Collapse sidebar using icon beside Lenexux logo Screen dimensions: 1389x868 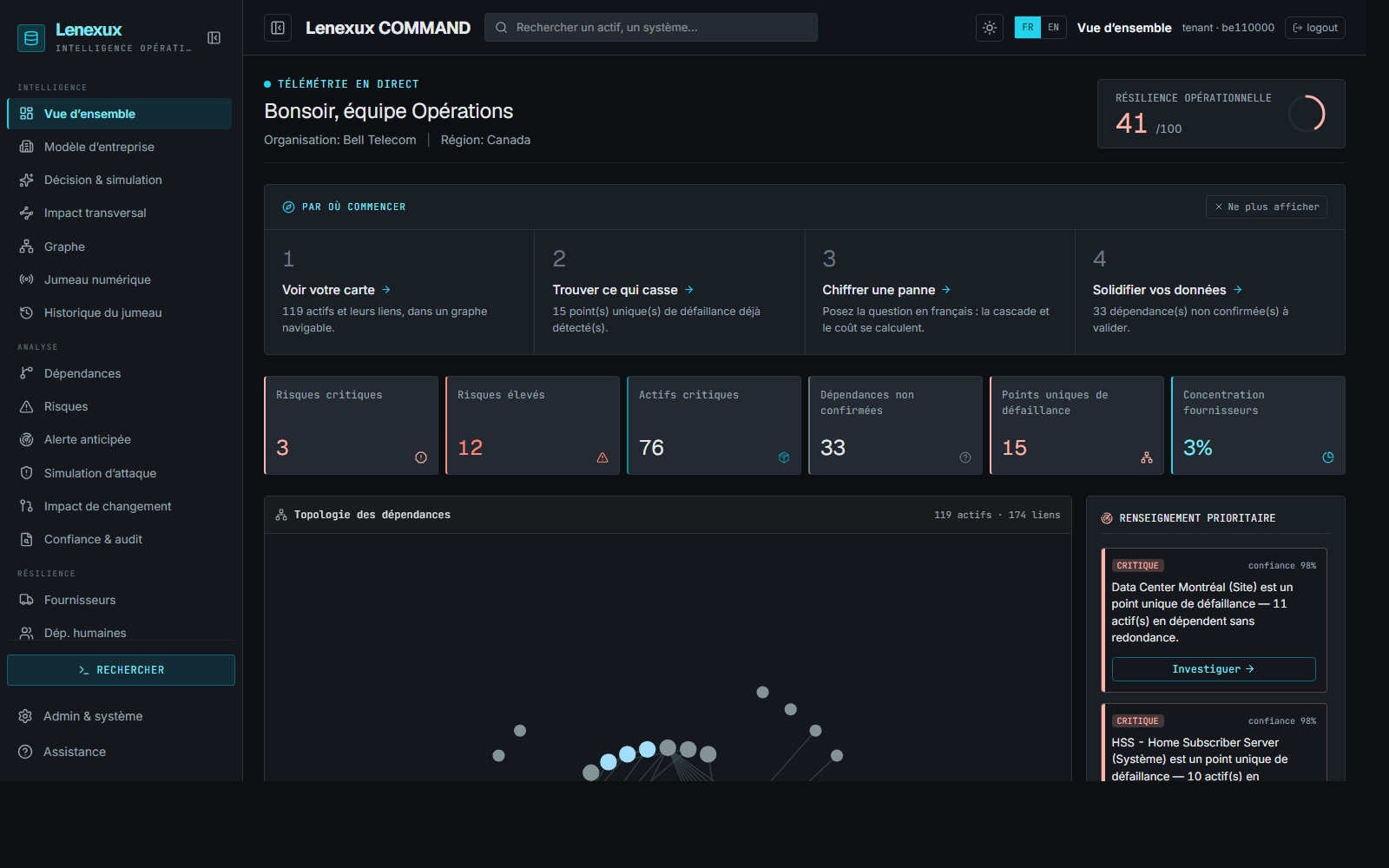click(x=214, y=37)
